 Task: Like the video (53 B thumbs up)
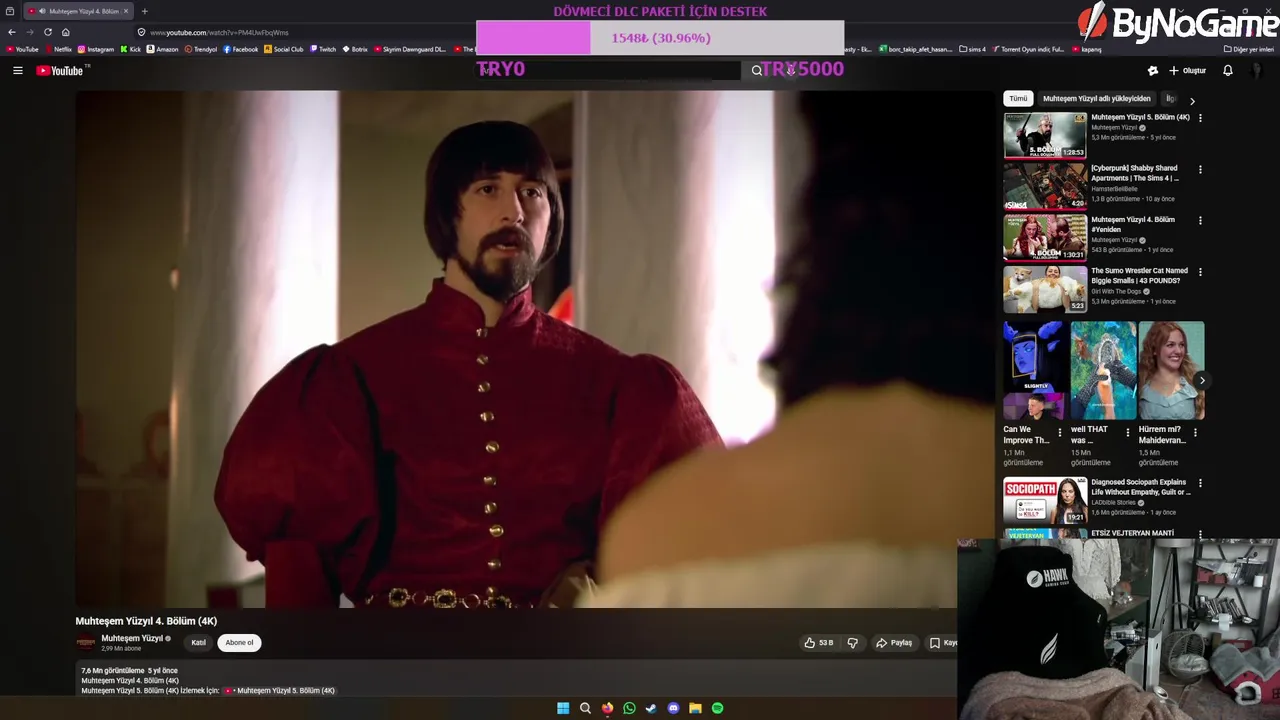point(818,643)
